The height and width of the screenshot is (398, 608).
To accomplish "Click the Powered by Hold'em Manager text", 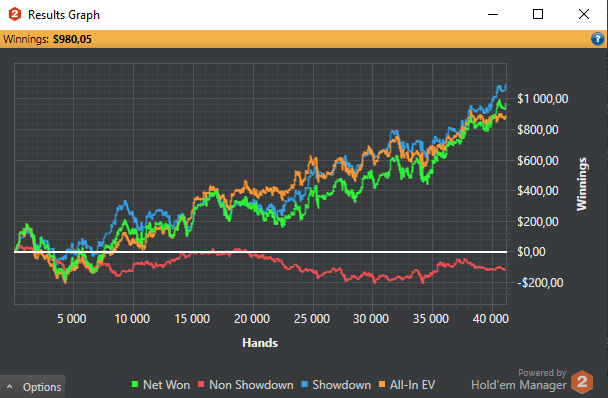I will tap(519, 380).
